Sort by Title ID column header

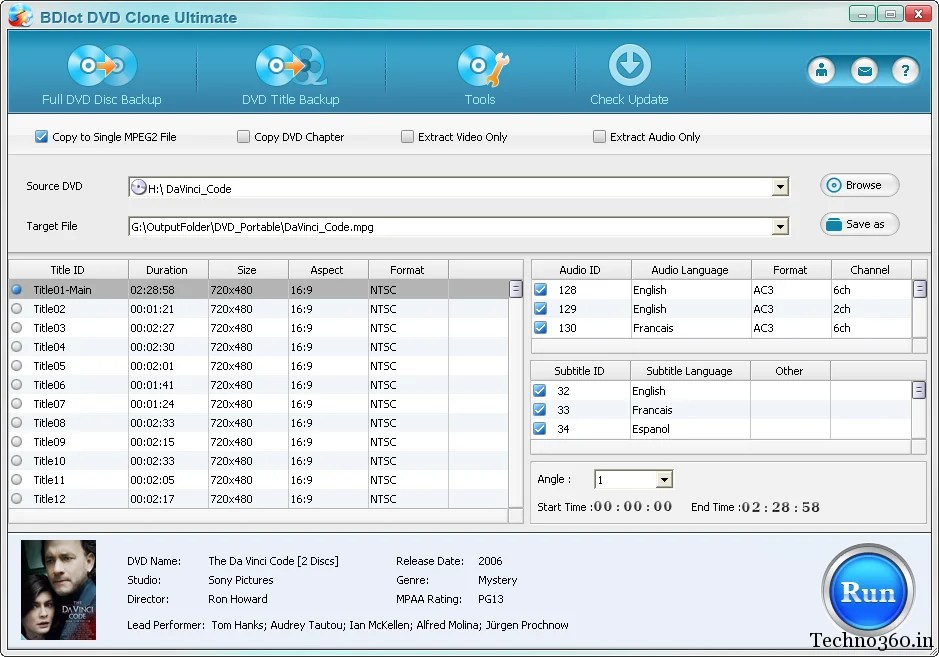tap(68, 270)
